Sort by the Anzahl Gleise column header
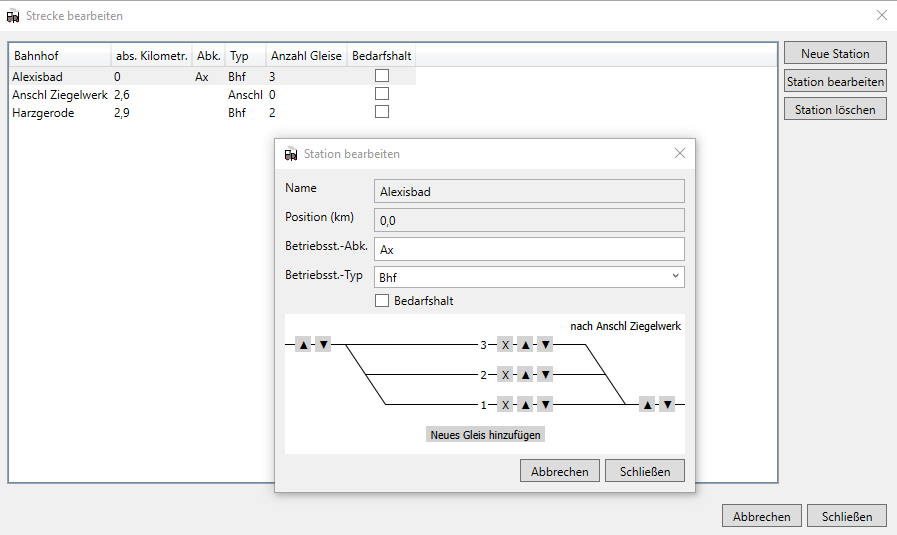Image resolution: width=897 pixels, height=535 pixels. [x=307, y=56]
